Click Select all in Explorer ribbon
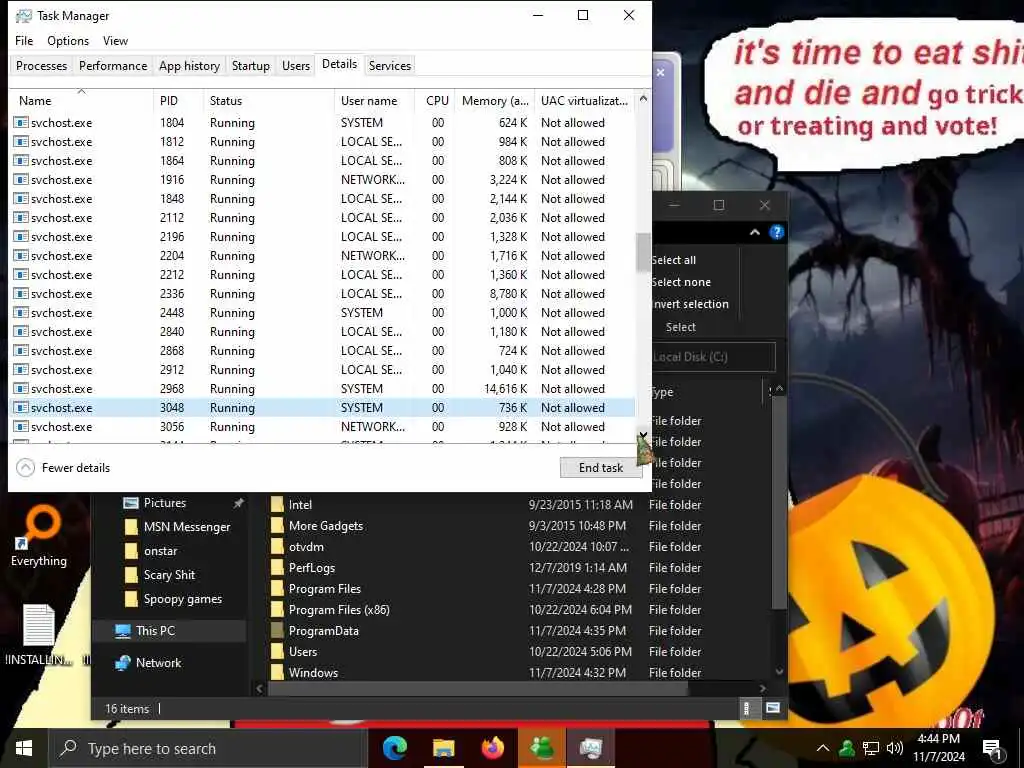 tap(674, 260)
